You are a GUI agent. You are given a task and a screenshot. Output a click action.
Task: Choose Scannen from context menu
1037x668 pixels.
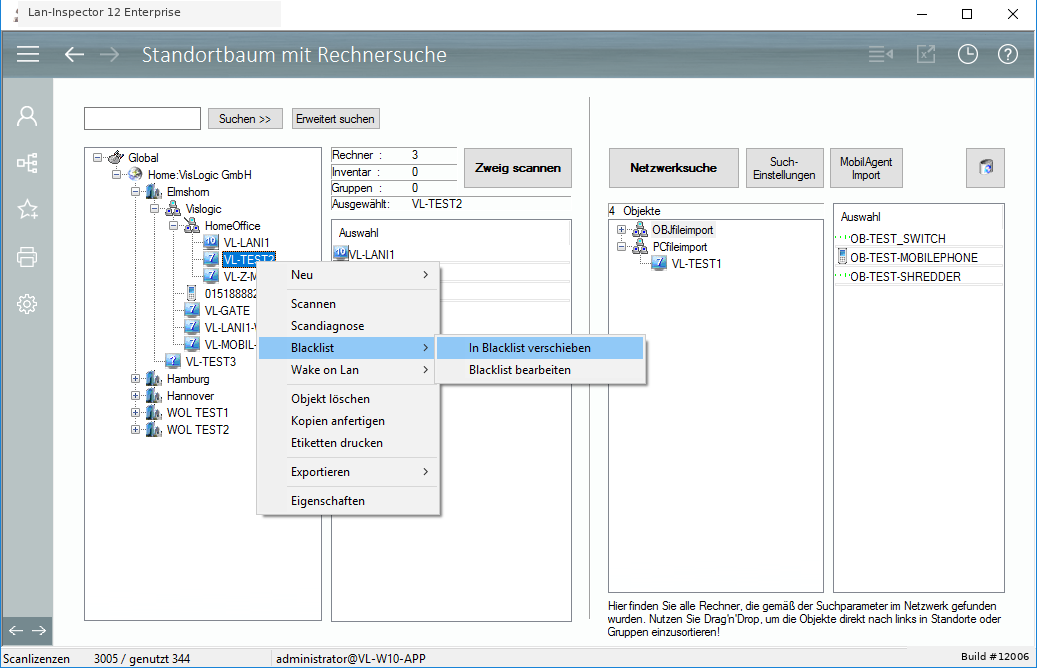pos(348,304)
